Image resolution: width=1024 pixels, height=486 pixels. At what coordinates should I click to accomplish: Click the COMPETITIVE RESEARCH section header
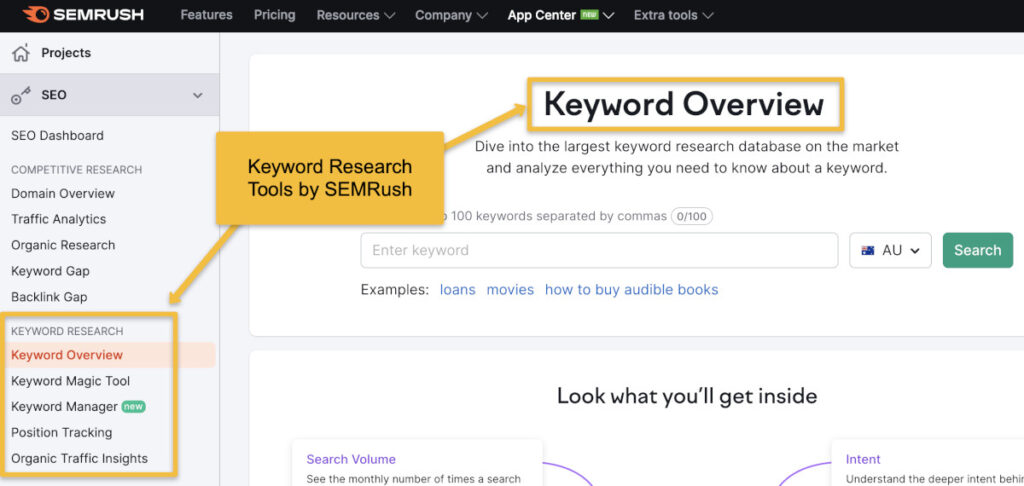76,170
